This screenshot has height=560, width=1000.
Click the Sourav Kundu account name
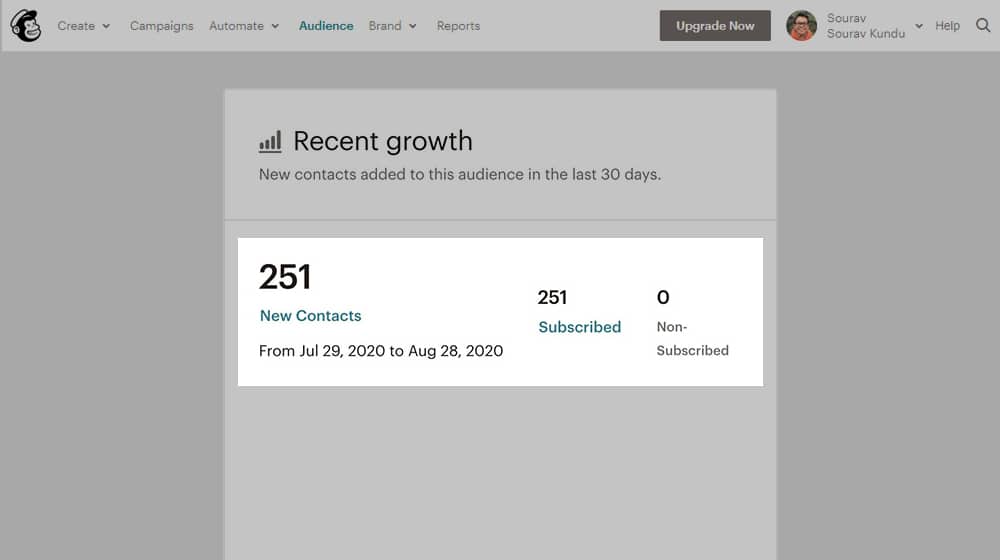865,34
